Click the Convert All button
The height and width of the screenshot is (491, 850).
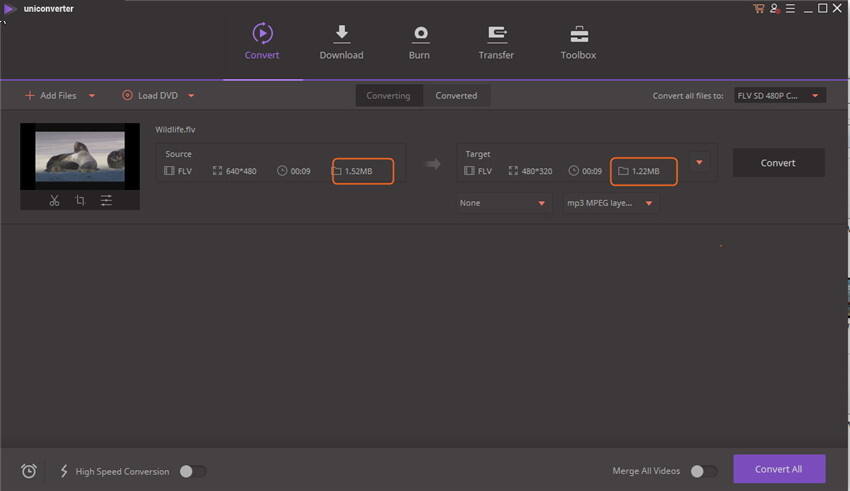(779, 469)
